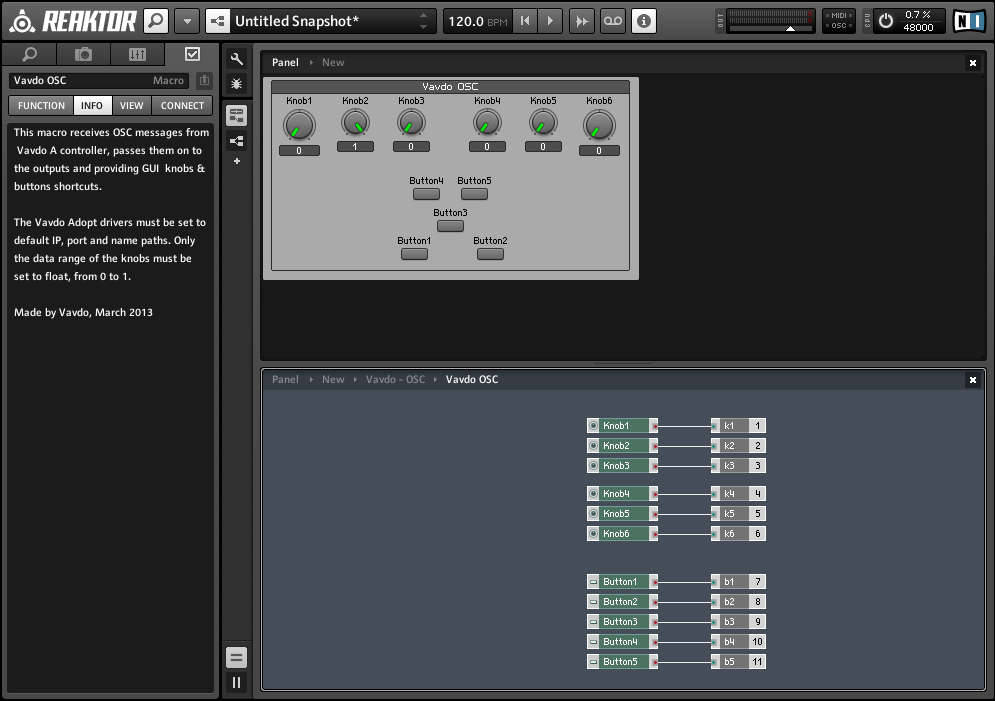Adjust the Knob6 dial
This screenshot has height=701, width=995.
click(x=599, y=125)
